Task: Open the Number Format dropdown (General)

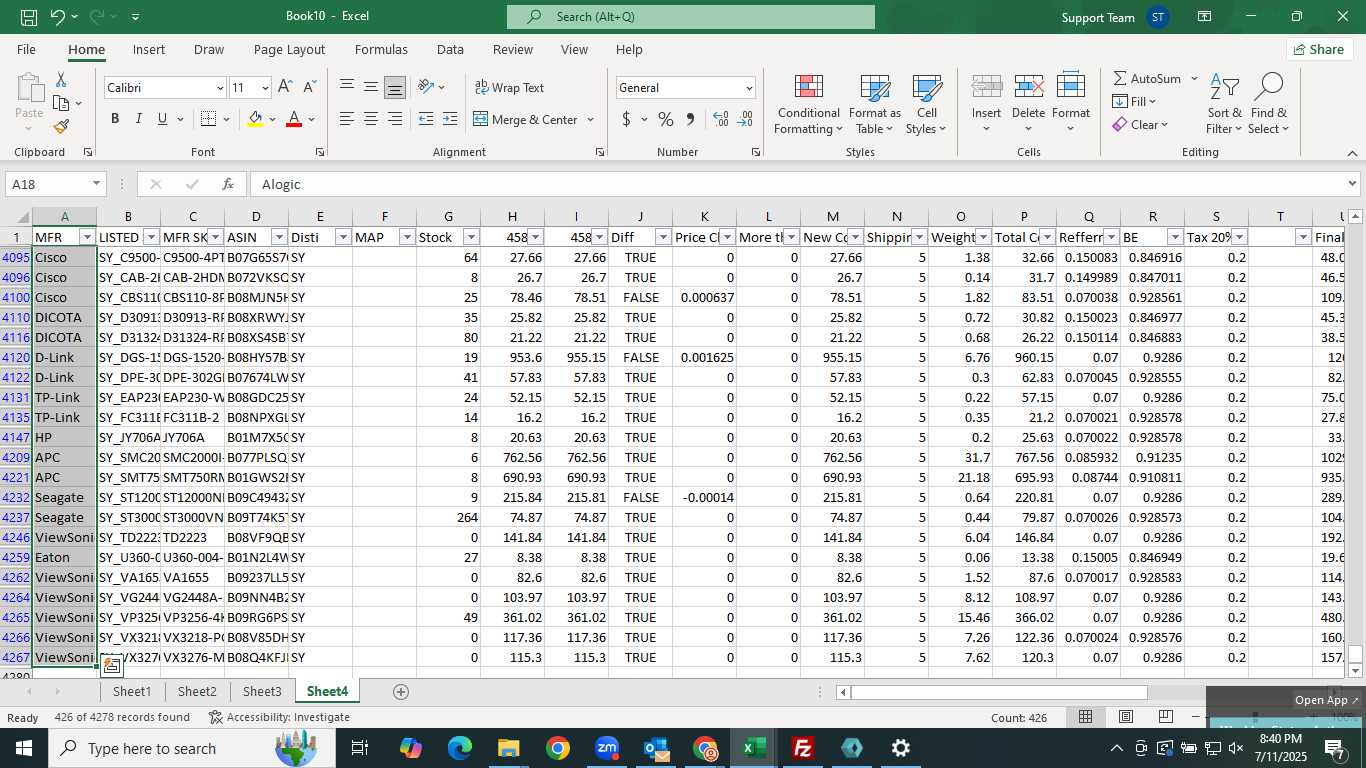Action: click(x=749, y=88)
